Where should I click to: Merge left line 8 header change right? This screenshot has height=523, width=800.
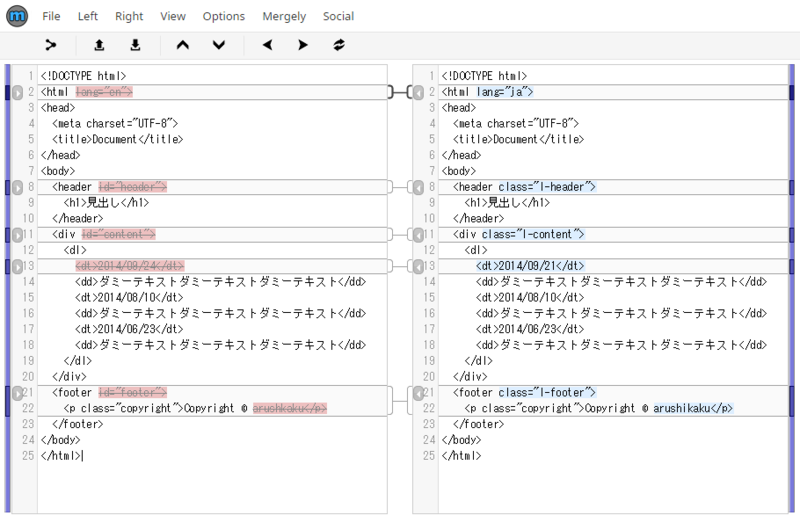click(x=17, y=187)
